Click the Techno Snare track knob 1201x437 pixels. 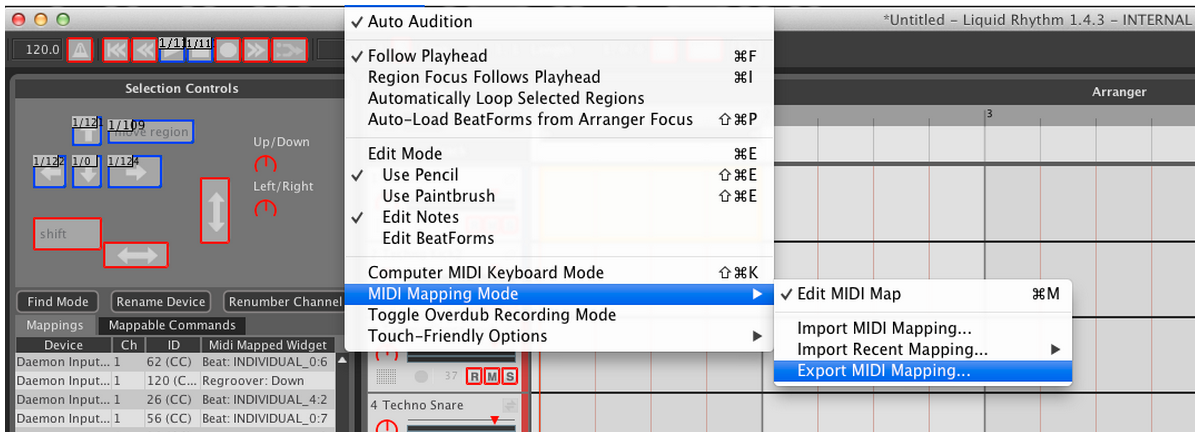tap(384, 428)
